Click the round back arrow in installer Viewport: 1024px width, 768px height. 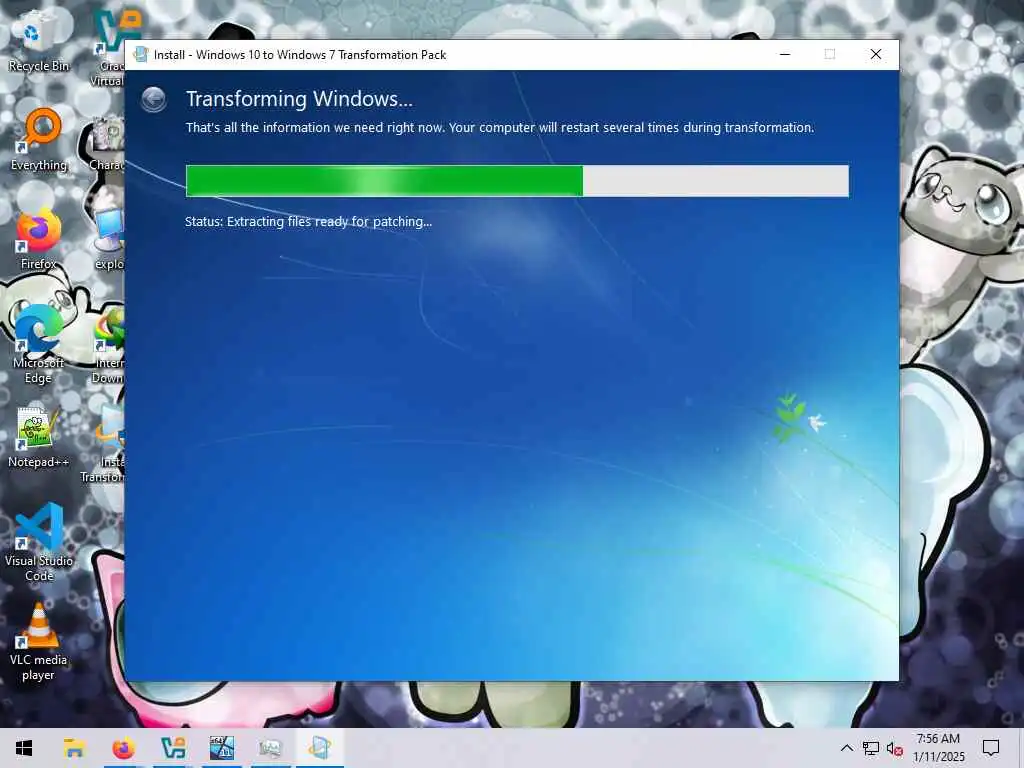154,99
